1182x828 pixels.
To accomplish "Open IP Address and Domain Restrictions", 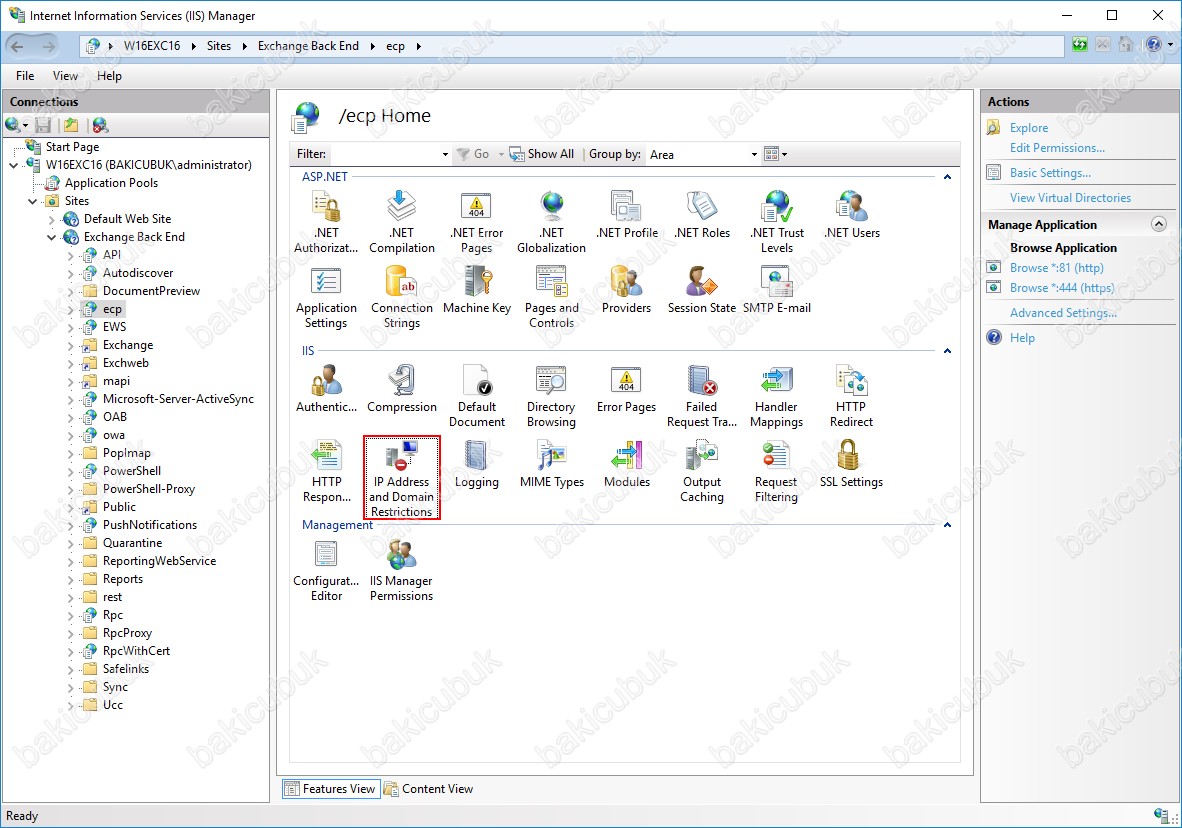I will click(x=402, y=477).
